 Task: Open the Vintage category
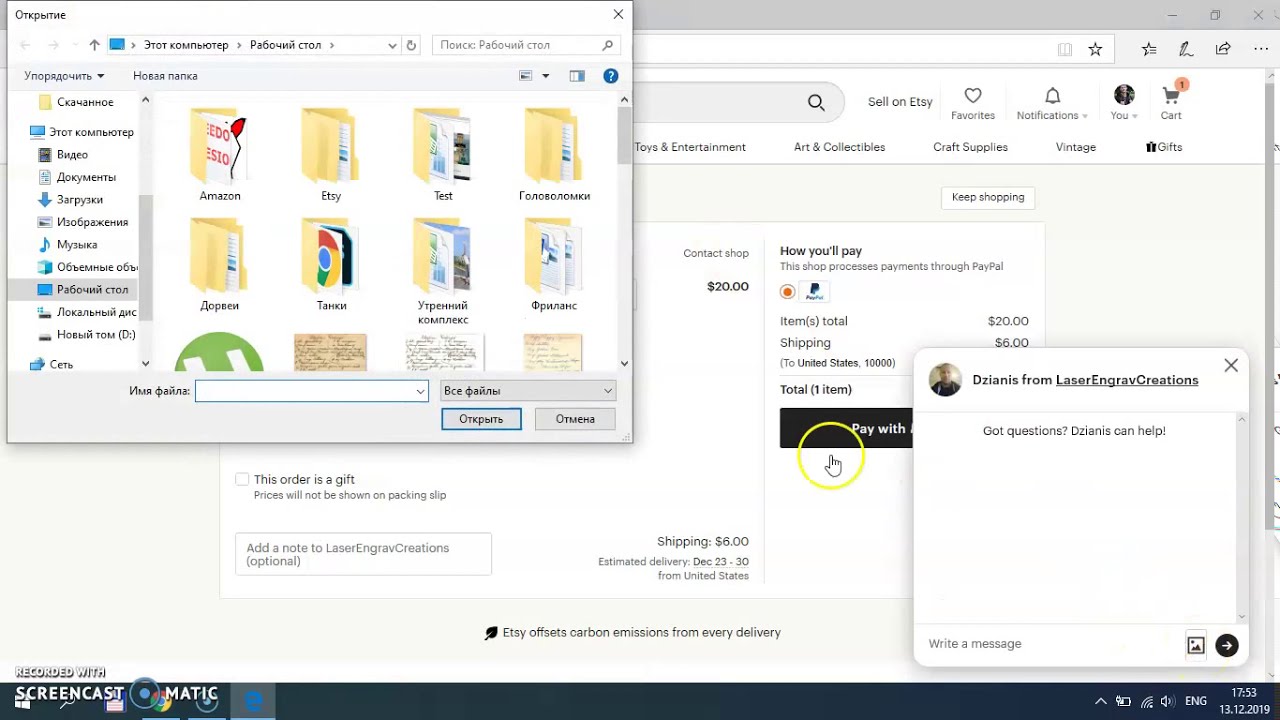pyautogui.click(x=1075, y=147)
